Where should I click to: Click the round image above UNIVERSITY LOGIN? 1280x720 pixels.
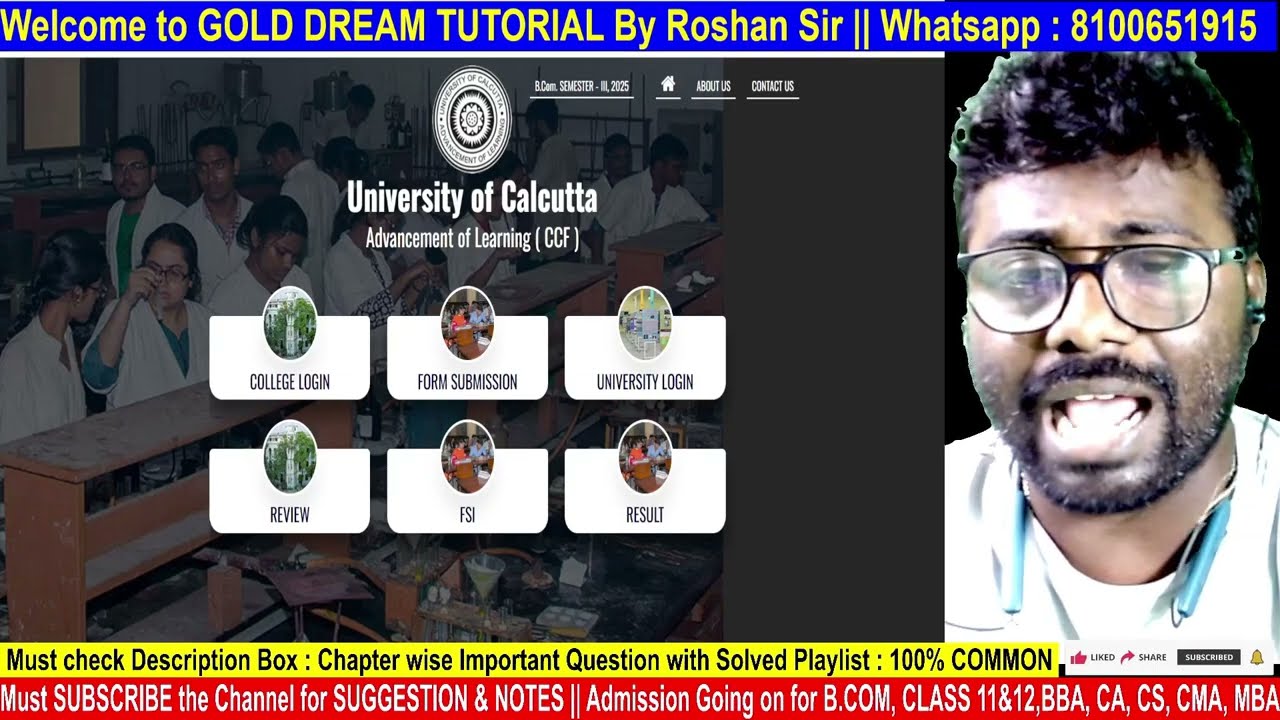tap(645, 324)
